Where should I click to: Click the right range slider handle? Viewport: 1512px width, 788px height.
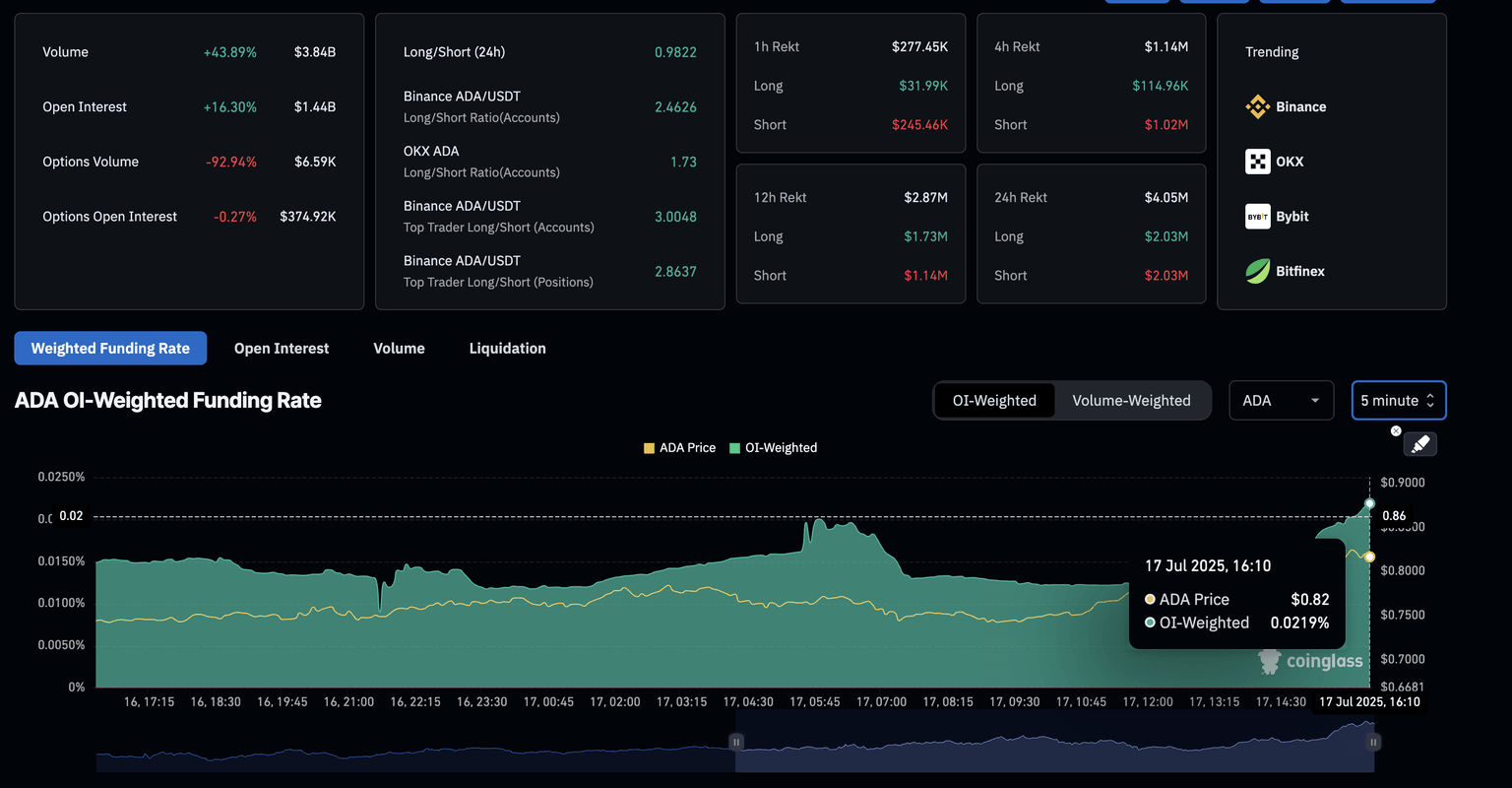1373,742
